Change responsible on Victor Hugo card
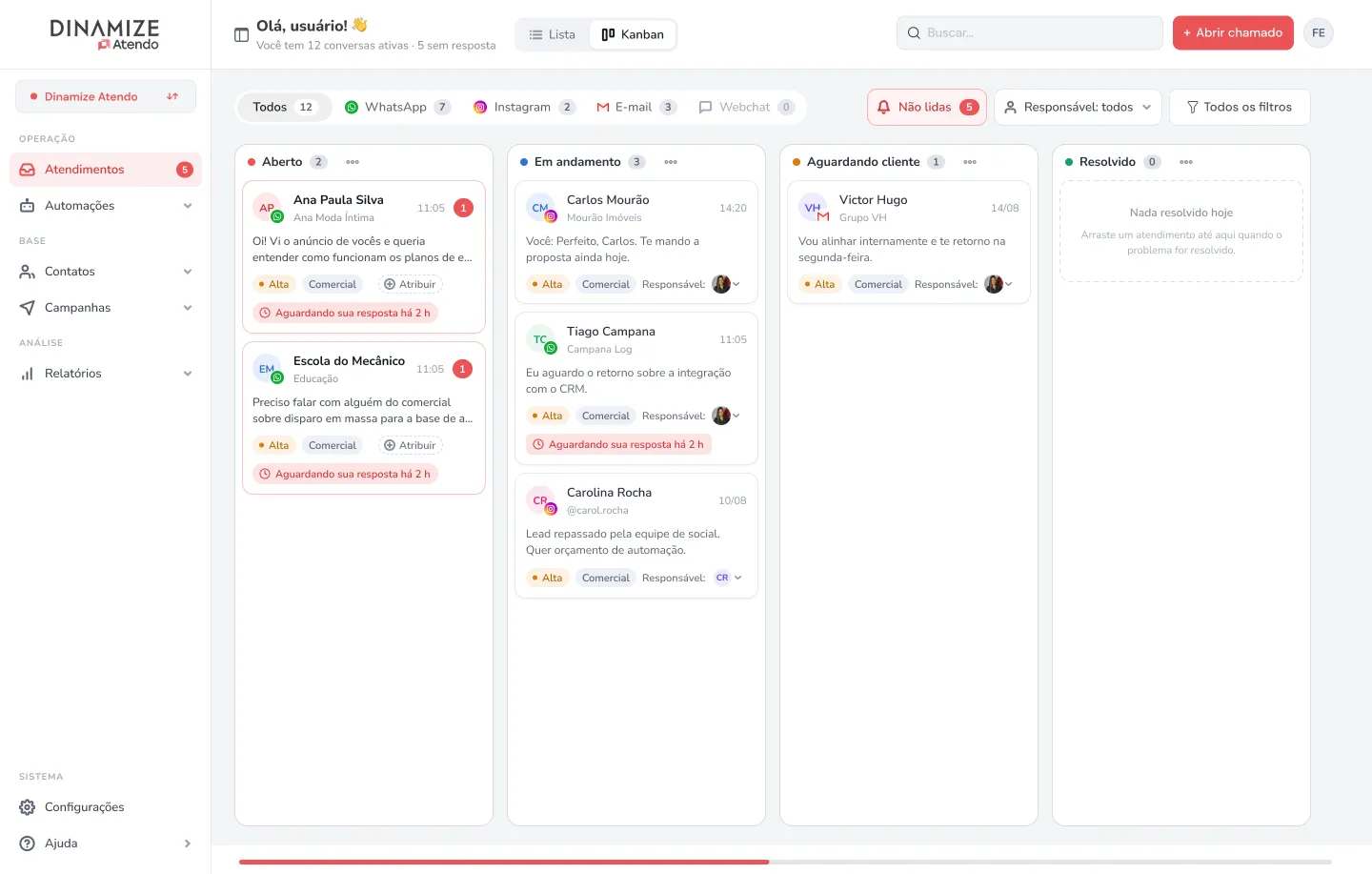 coord(999,284)
